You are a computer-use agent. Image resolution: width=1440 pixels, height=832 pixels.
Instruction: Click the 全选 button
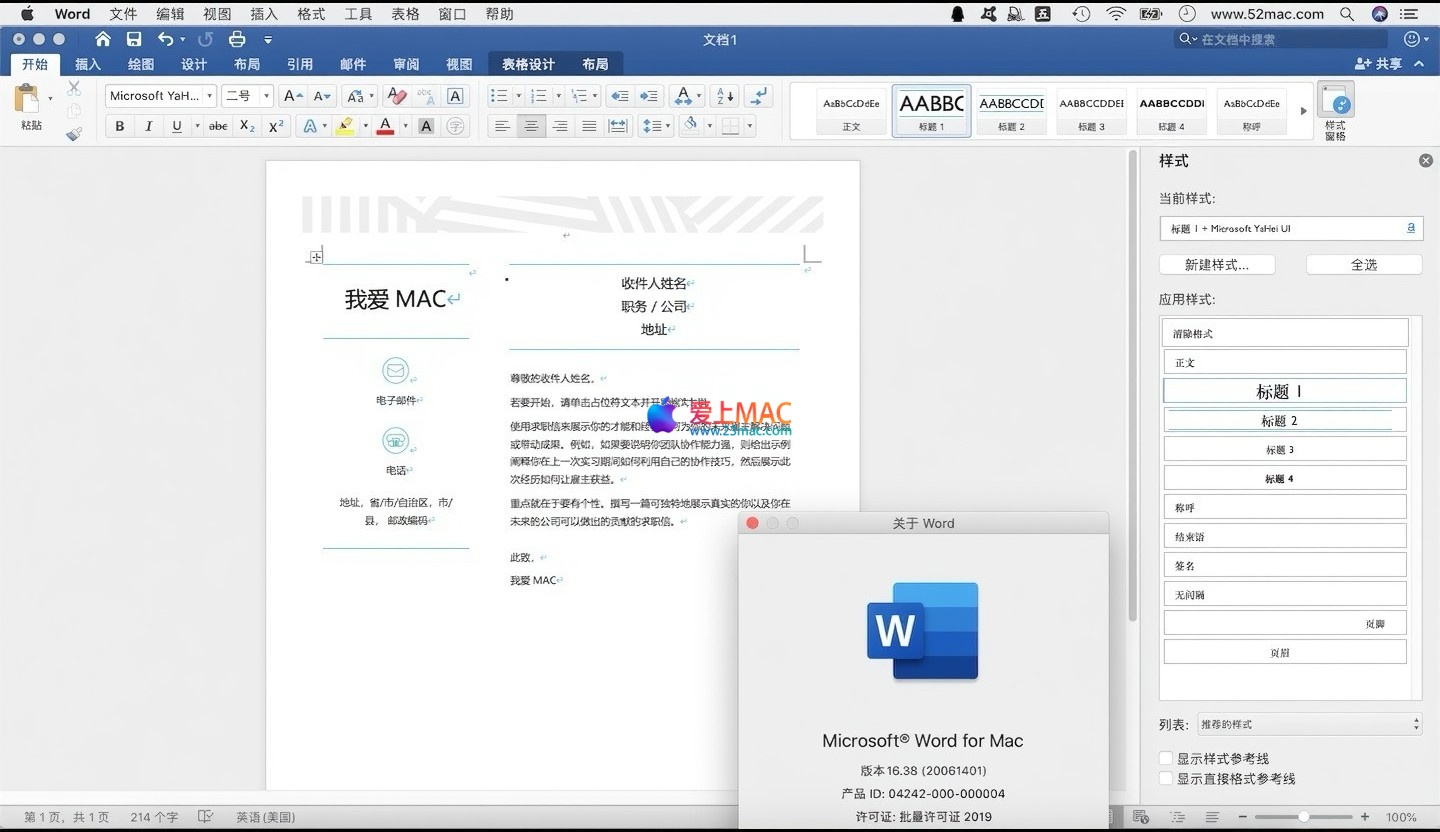click(x=1364, y=265)
